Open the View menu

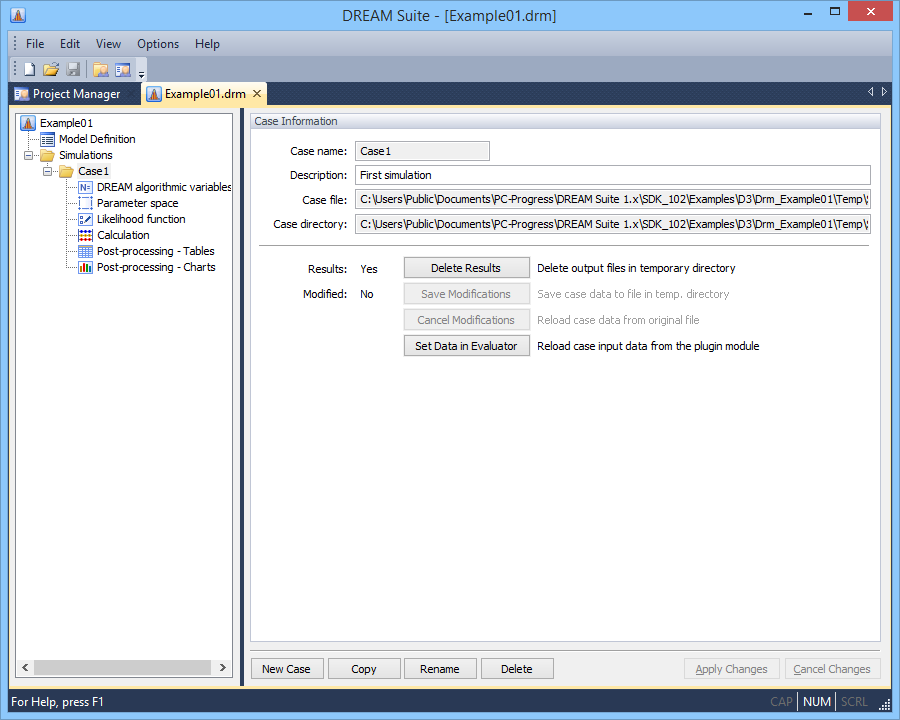108,44
